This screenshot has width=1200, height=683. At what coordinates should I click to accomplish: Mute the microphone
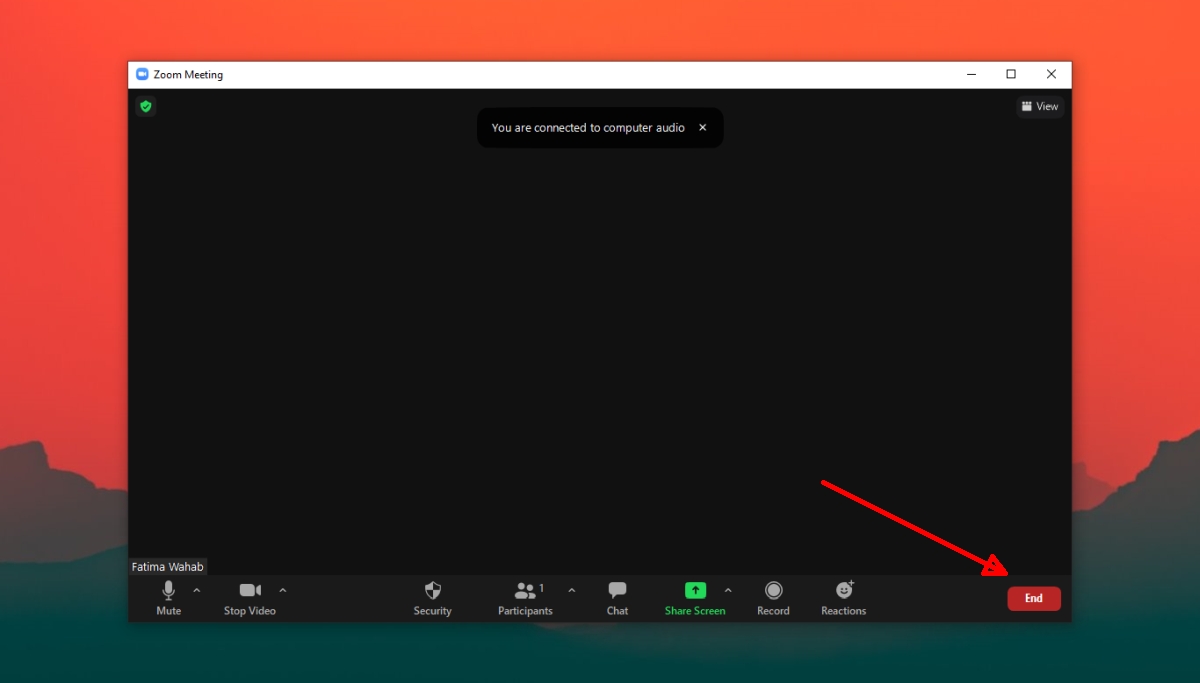169,598
